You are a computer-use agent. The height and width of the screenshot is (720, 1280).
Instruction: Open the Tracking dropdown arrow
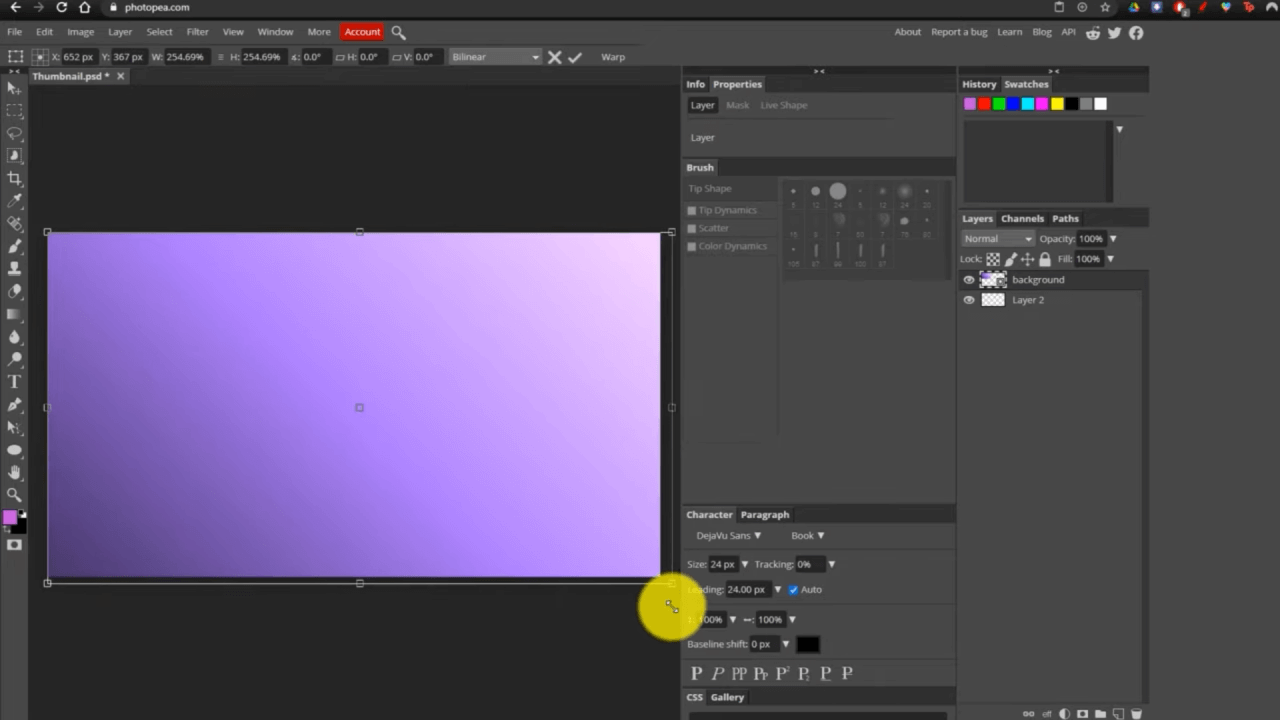click(x=831, y=565)
